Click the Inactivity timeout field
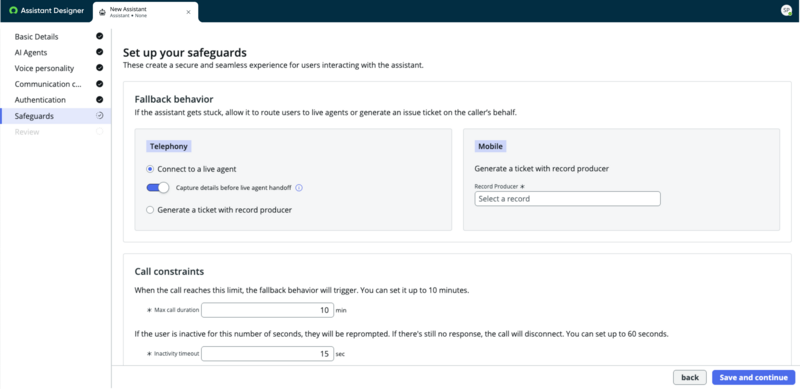 (267, 353)
